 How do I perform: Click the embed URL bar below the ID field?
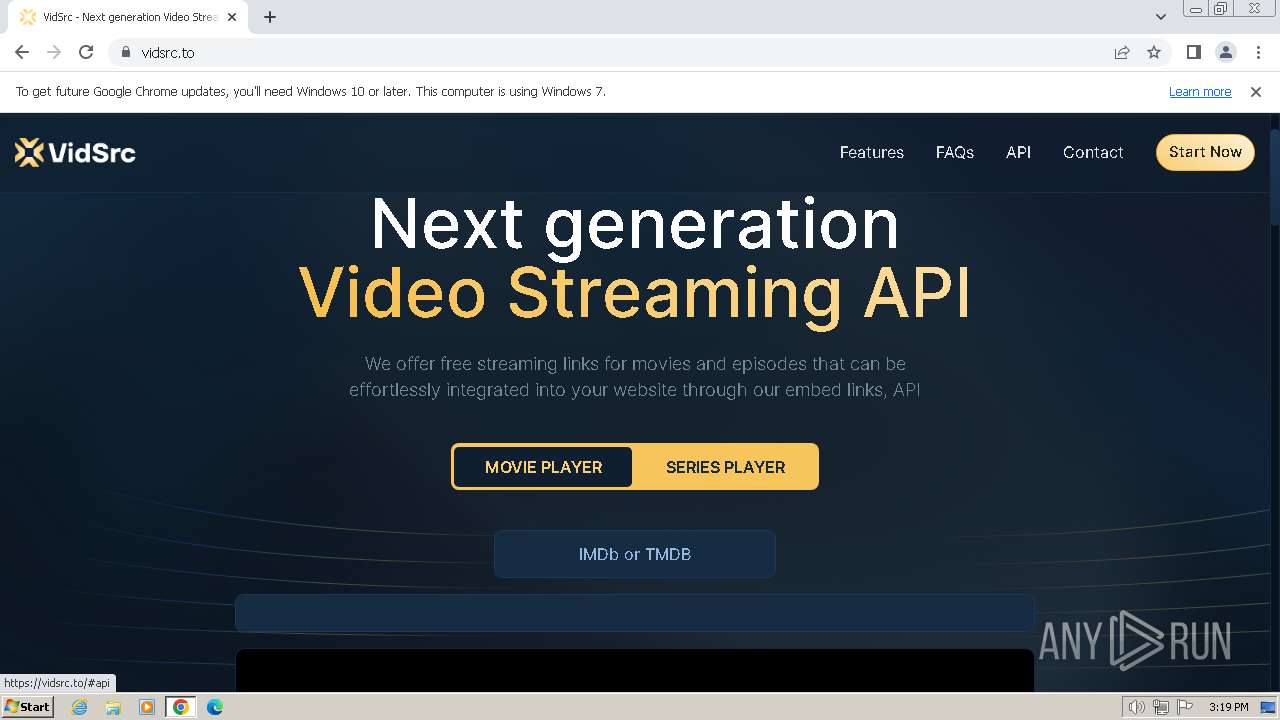tap(635, 613)
